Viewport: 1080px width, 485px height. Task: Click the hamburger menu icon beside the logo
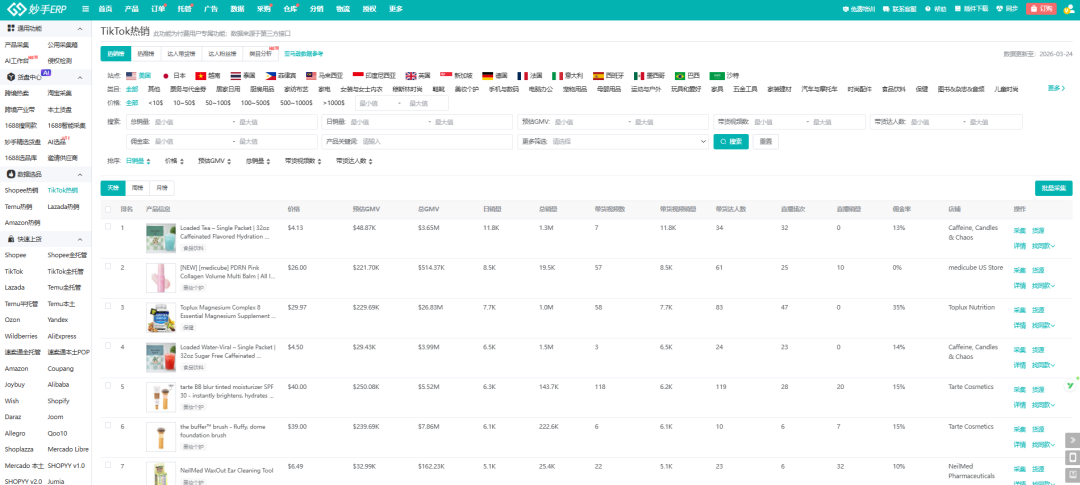click(x=85, y=9)
